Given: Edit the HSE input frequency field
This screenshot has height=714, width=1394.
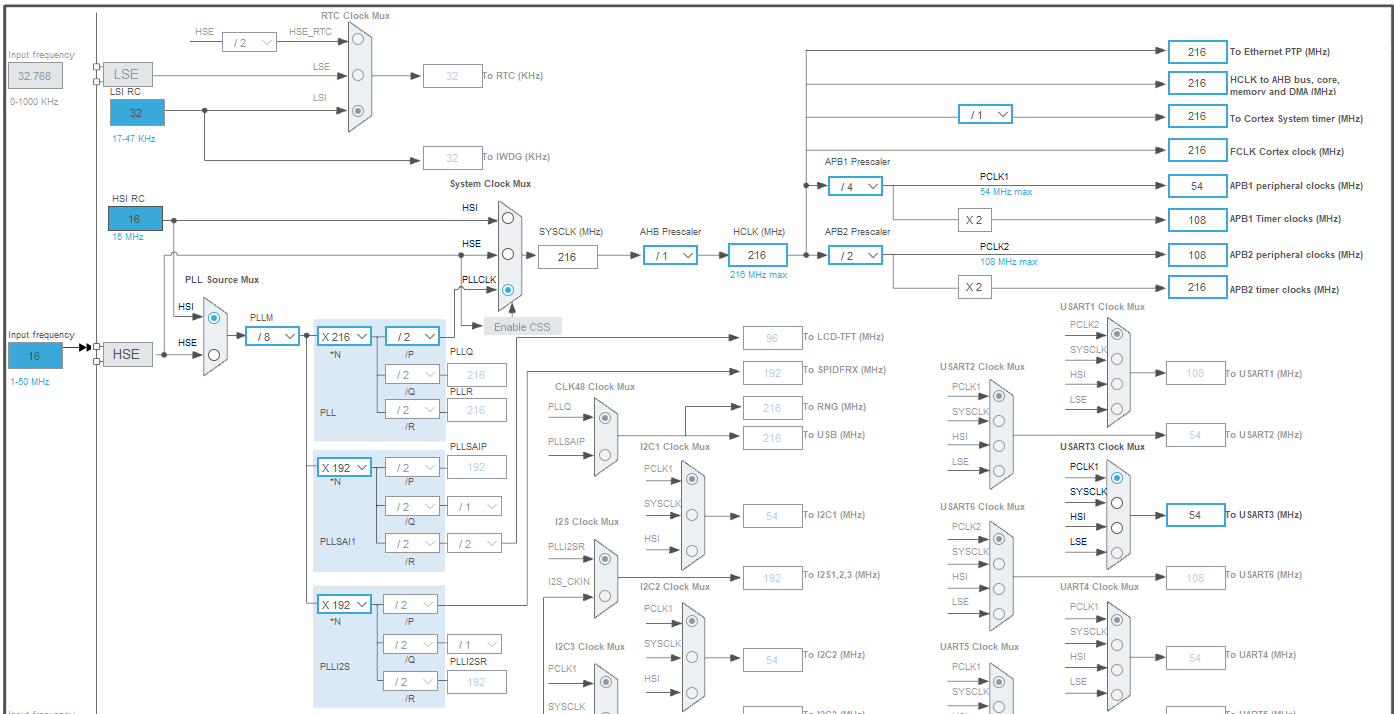Looking at the screenshot, I should pos(35,355).
